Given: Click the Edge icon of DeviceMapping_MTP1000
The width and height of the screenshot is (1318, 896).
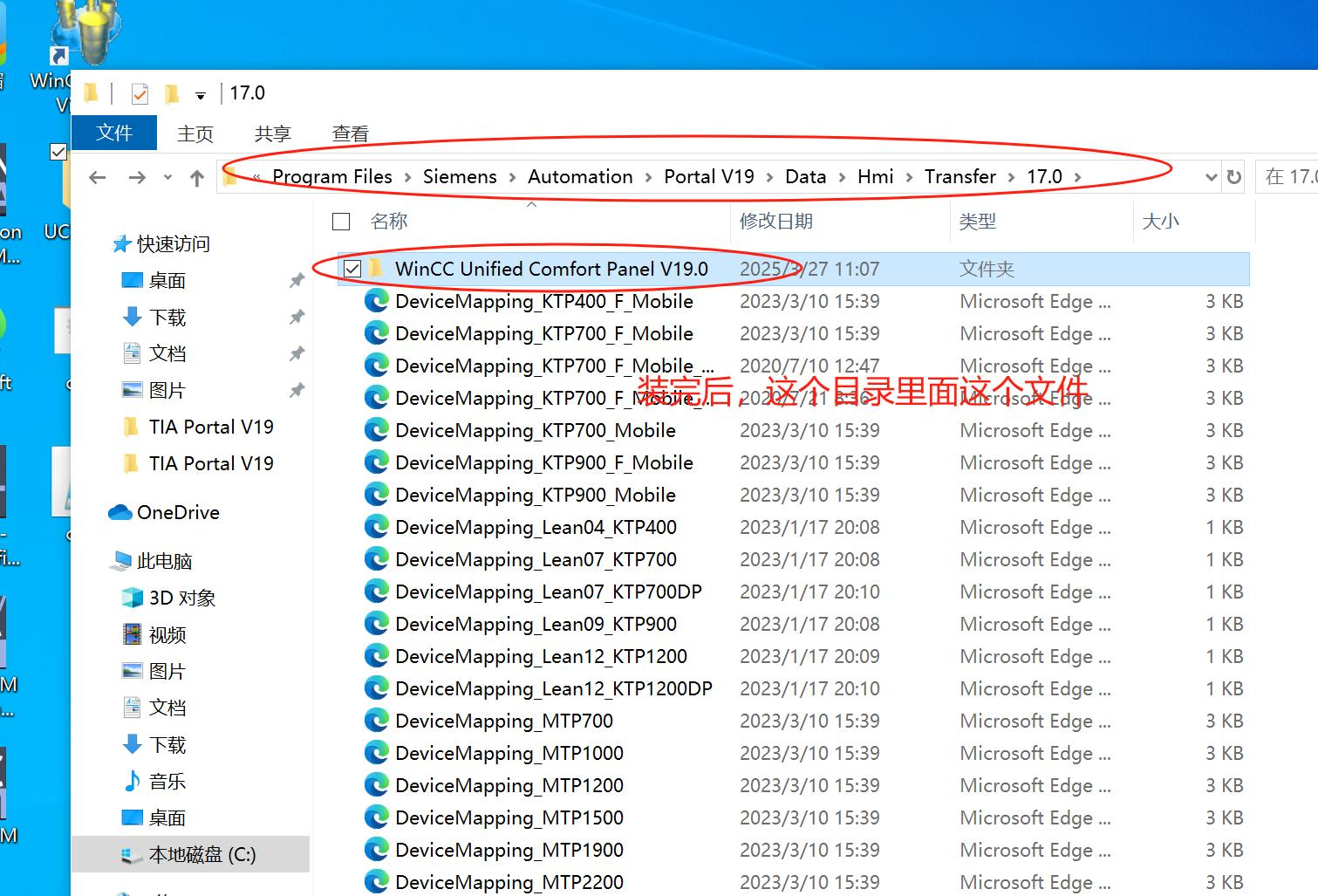Looking at the screenshot, I should (x=377, y=754).
